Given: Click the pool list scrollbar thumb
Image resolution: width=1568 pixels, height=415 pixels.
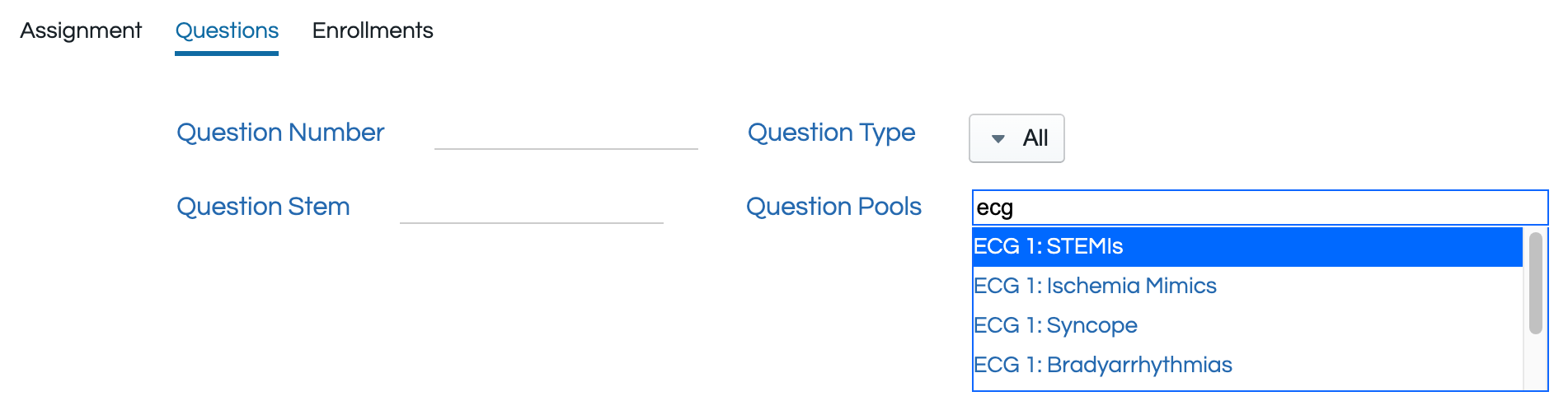Looking at the screenshot, I should coord(1535,282).
